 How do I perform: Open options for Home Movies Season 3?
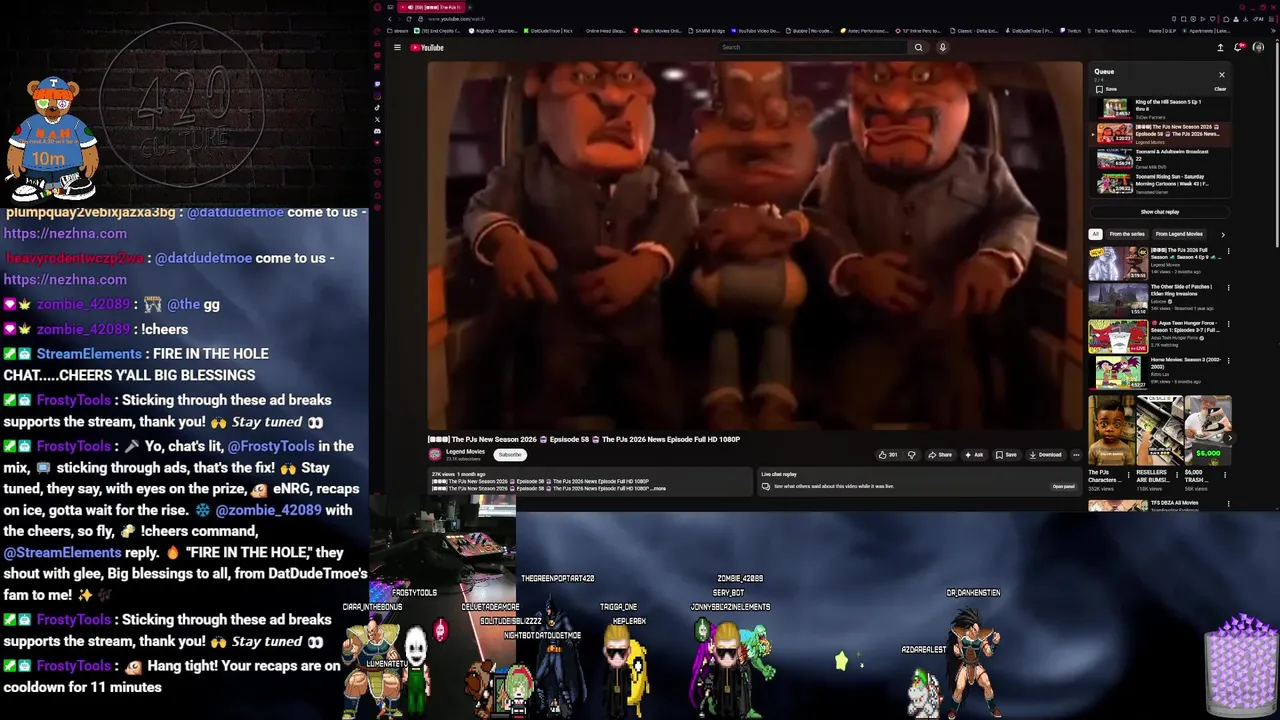(1228, 361)
